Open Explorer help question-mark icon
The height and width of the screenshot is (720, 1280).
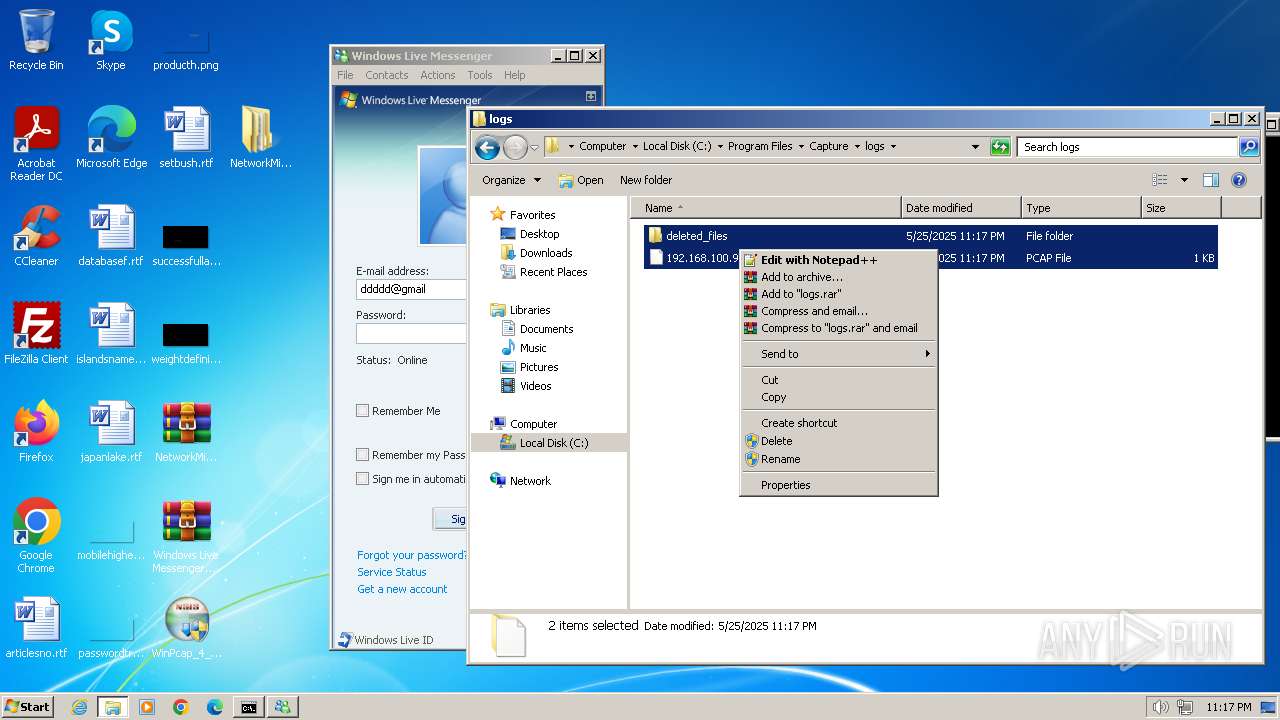(1239, 180)
